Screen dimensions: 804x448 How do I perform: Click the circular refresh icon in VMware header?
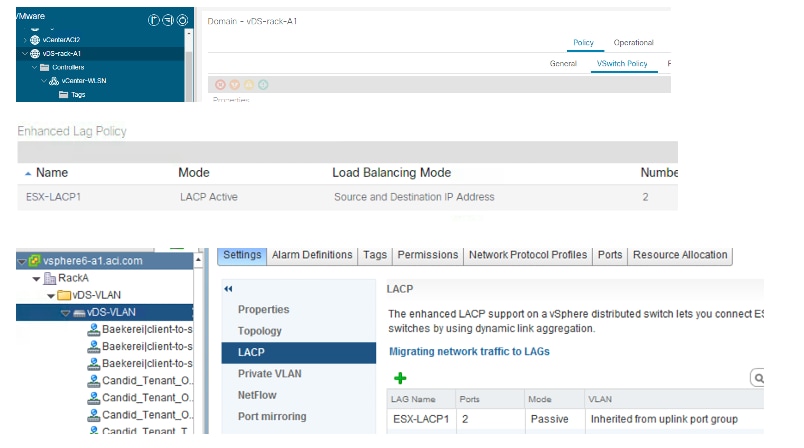[x=183, y=20]
